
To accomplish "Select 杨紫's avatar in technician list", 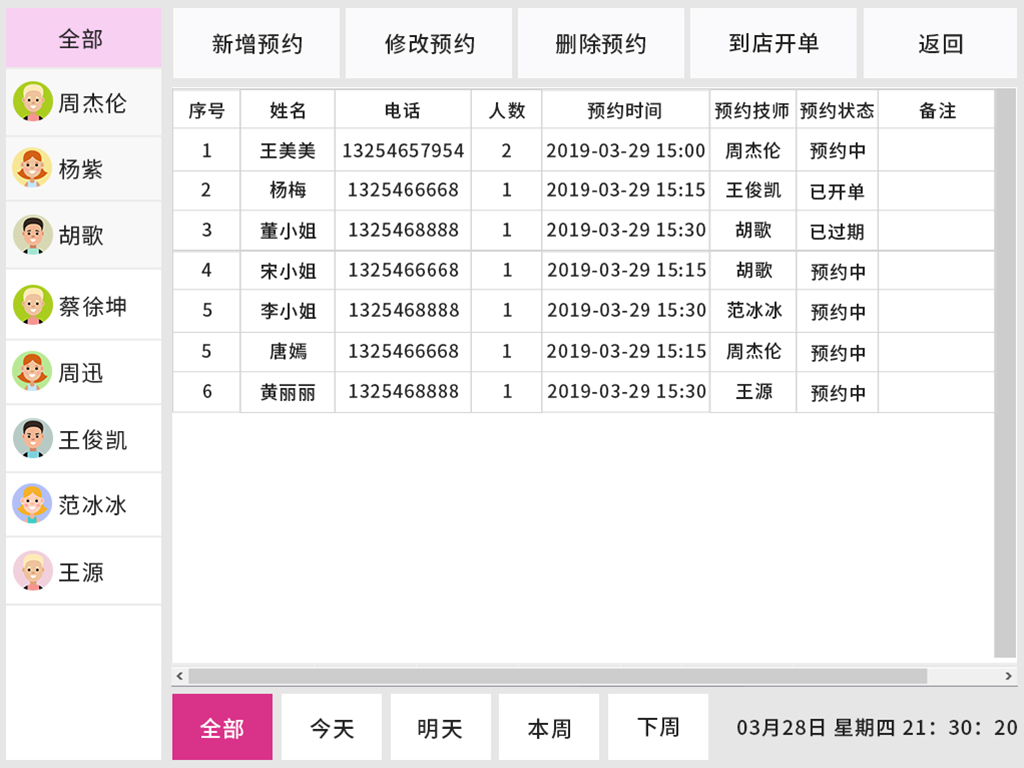I will (x=33, y=168).
